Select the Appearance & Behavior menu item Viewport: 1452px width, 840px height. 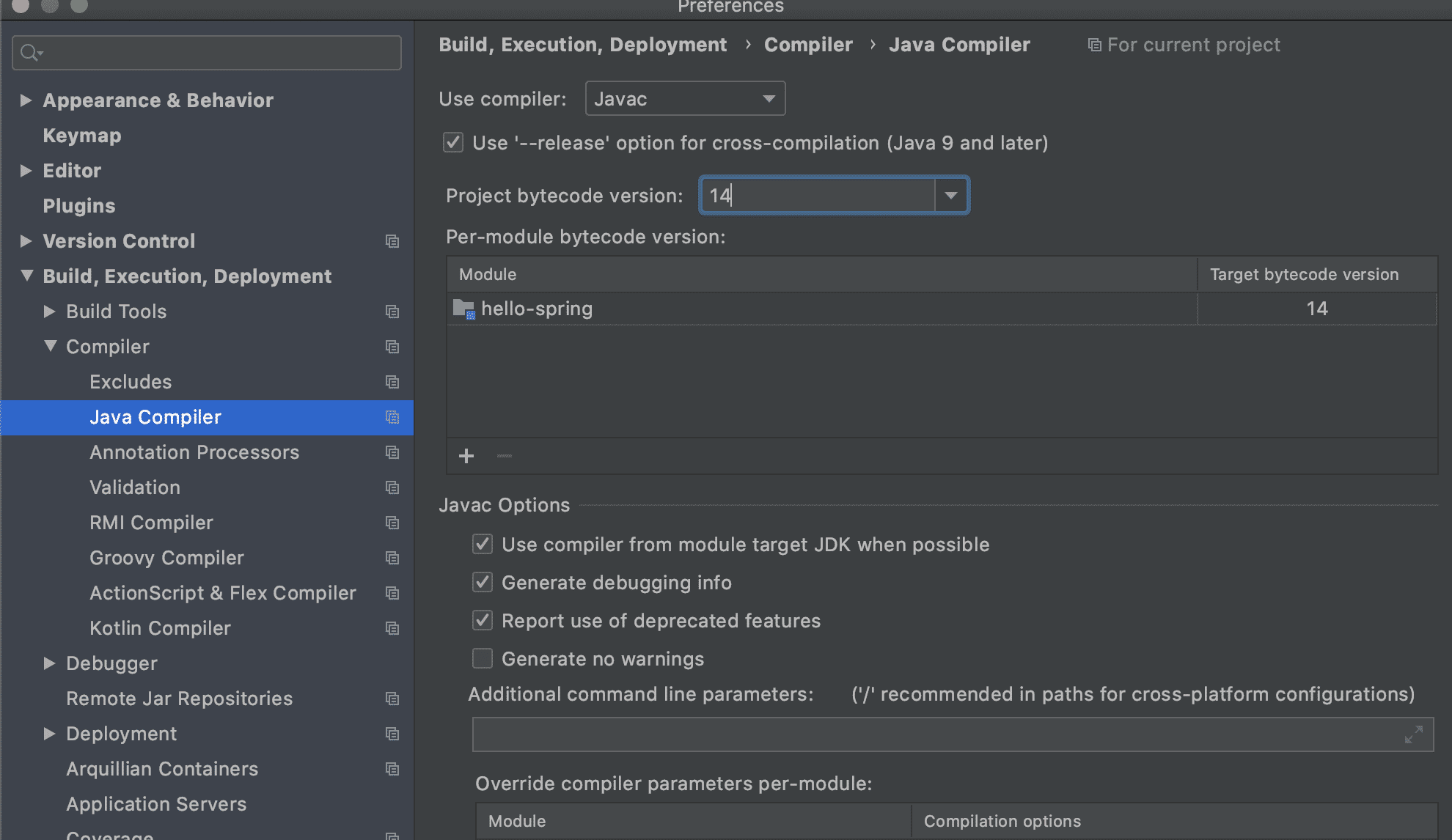click(x=159, y=100)
